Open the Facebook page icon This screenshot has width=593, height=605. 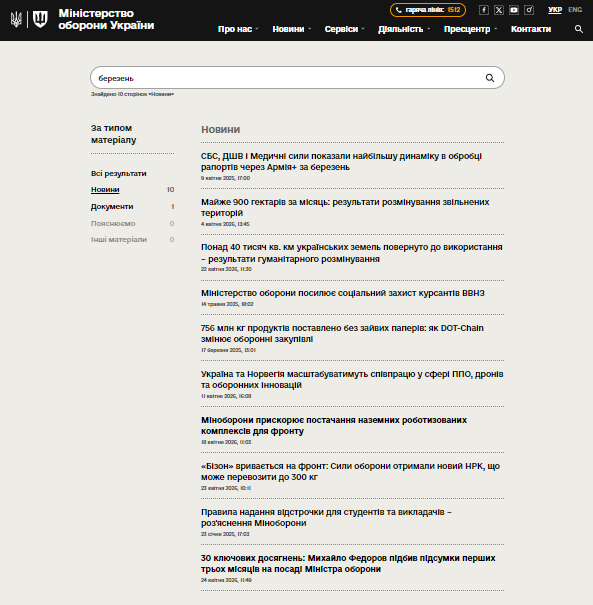pyautogui.click(x=483, y=10)
